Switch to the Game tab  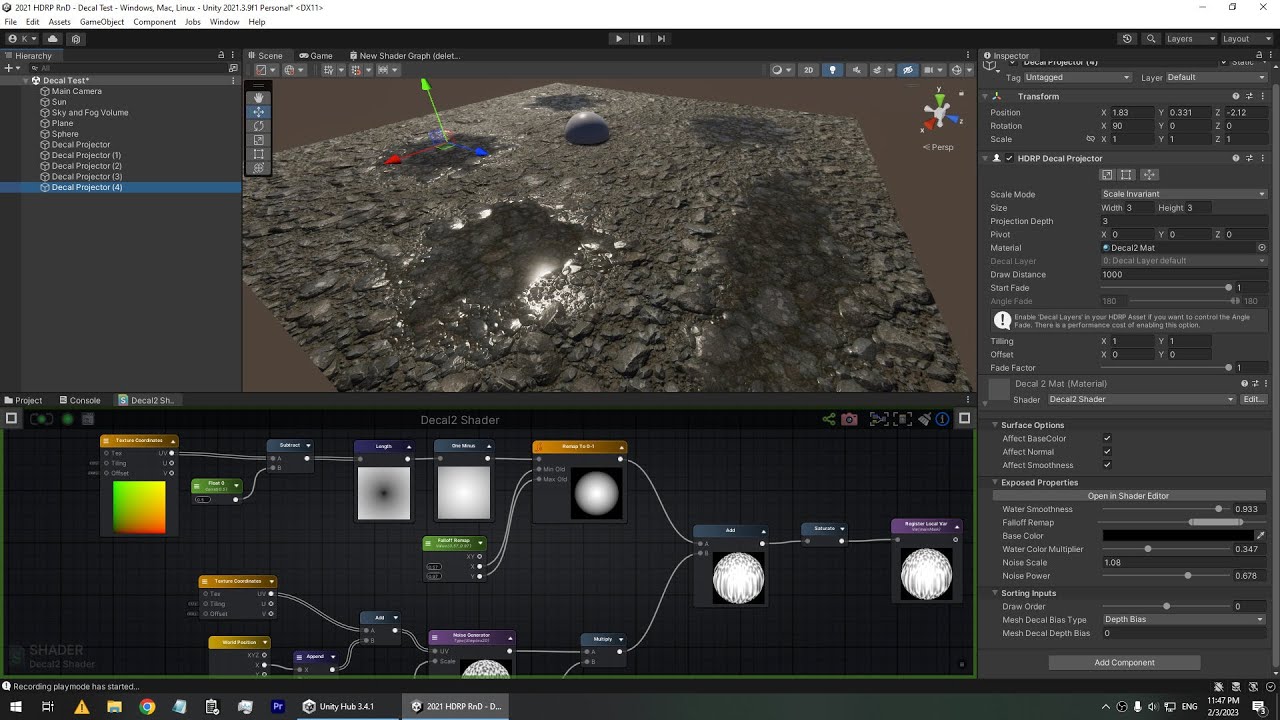pyautogui.click(x=316, y=56)
